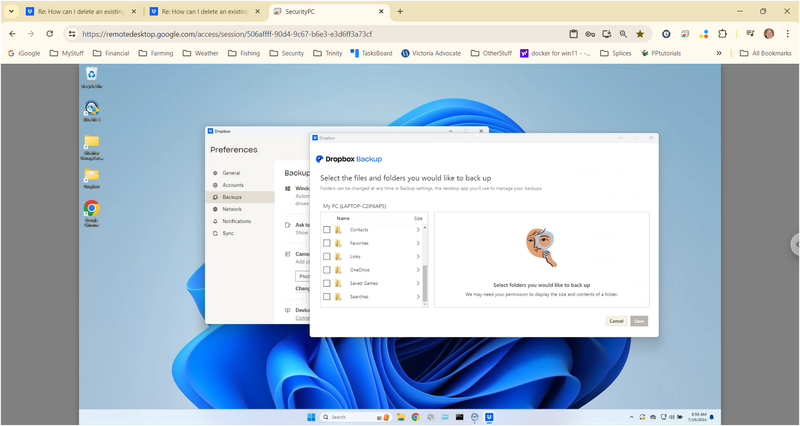Image resolution: width=800 pixels, height=426 pixels.
Task: Expand the Searches folder chevron
Action: tap(418, 297)
